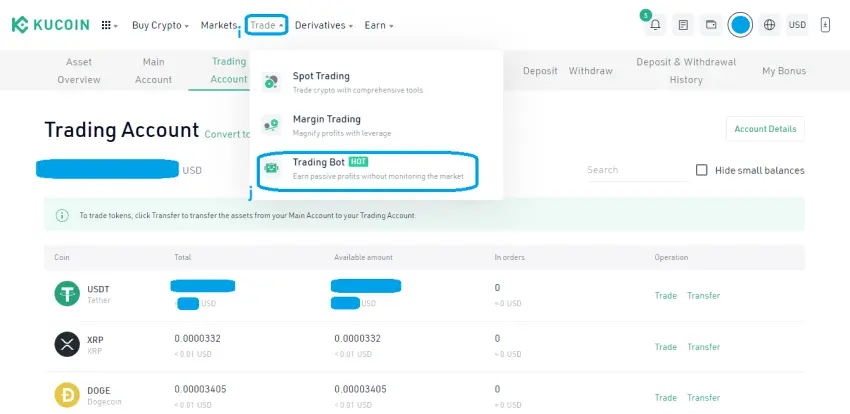Image resolution: width=850 pixels, height=414 pixels.
Task: Click the Operation column header
Action: (671, 257)
